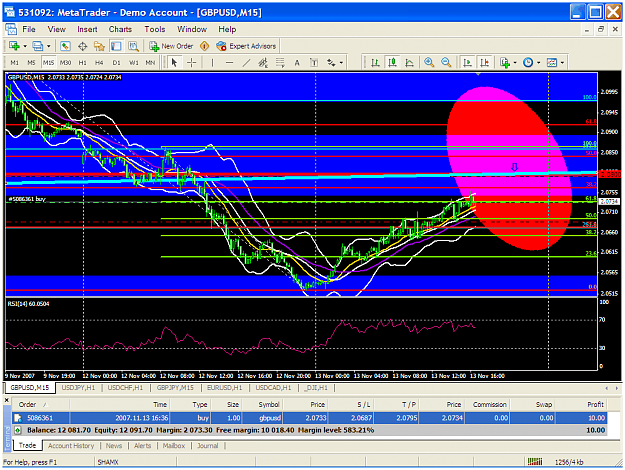Switch to M5 timeframe

pos(31,63)
